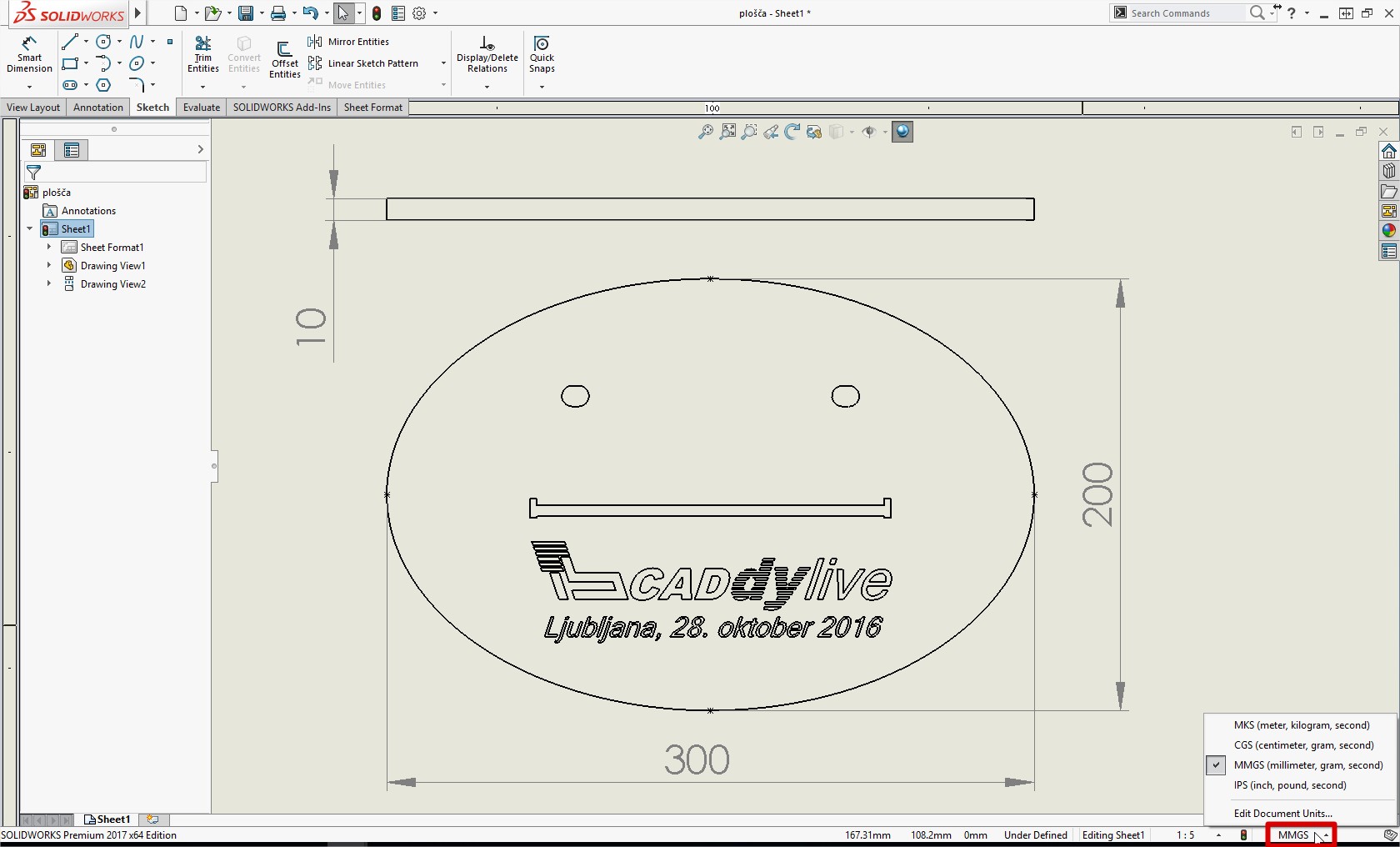
Task: Choose IPS (inch, pound, second) units
Action: point(1289,785)
